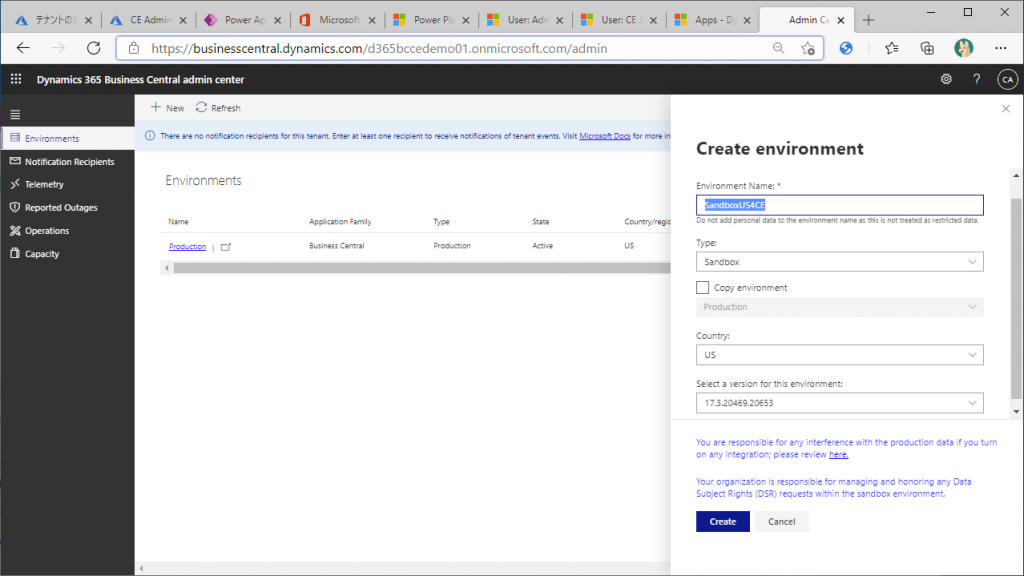
Task: Open the disabled Production source dropdown
Action: pos(839,307)
